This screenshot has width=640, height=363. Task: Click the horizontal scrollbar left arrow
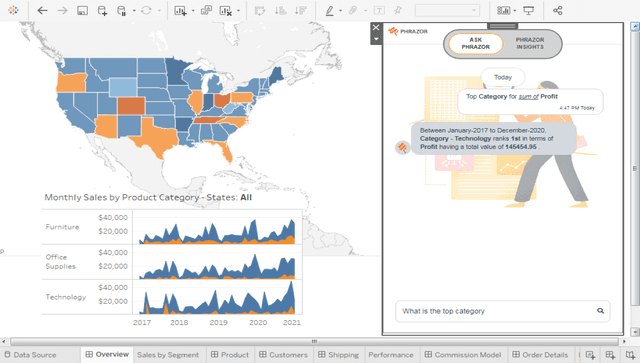pyautogui.click(x=4, y=341)
